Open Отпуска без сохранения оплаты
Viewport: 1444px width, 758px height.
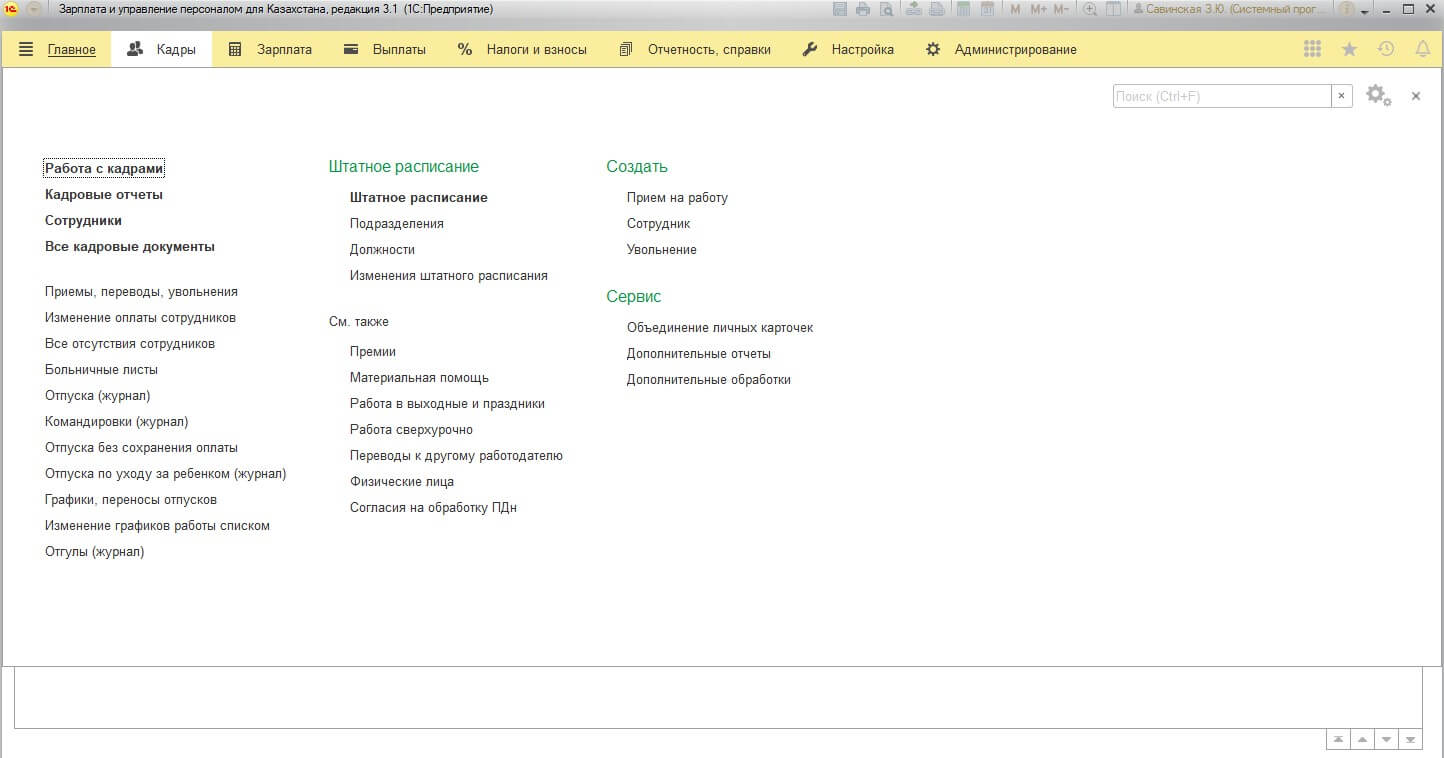141,448
